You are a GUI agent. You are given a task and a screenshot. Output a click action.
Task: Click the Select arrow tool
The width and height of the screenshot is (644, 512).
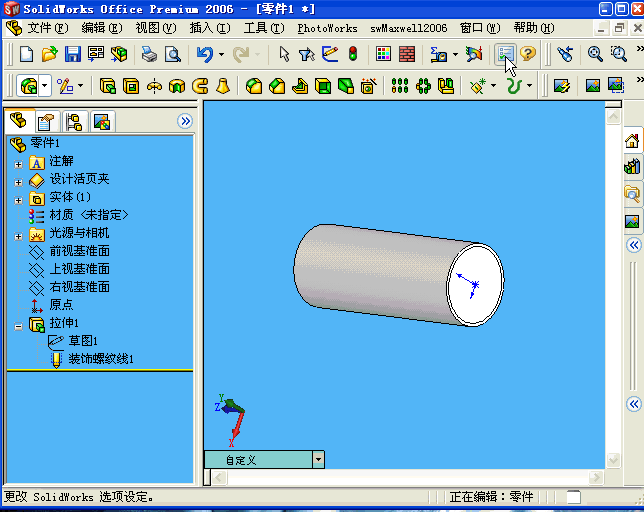point(284,54)
